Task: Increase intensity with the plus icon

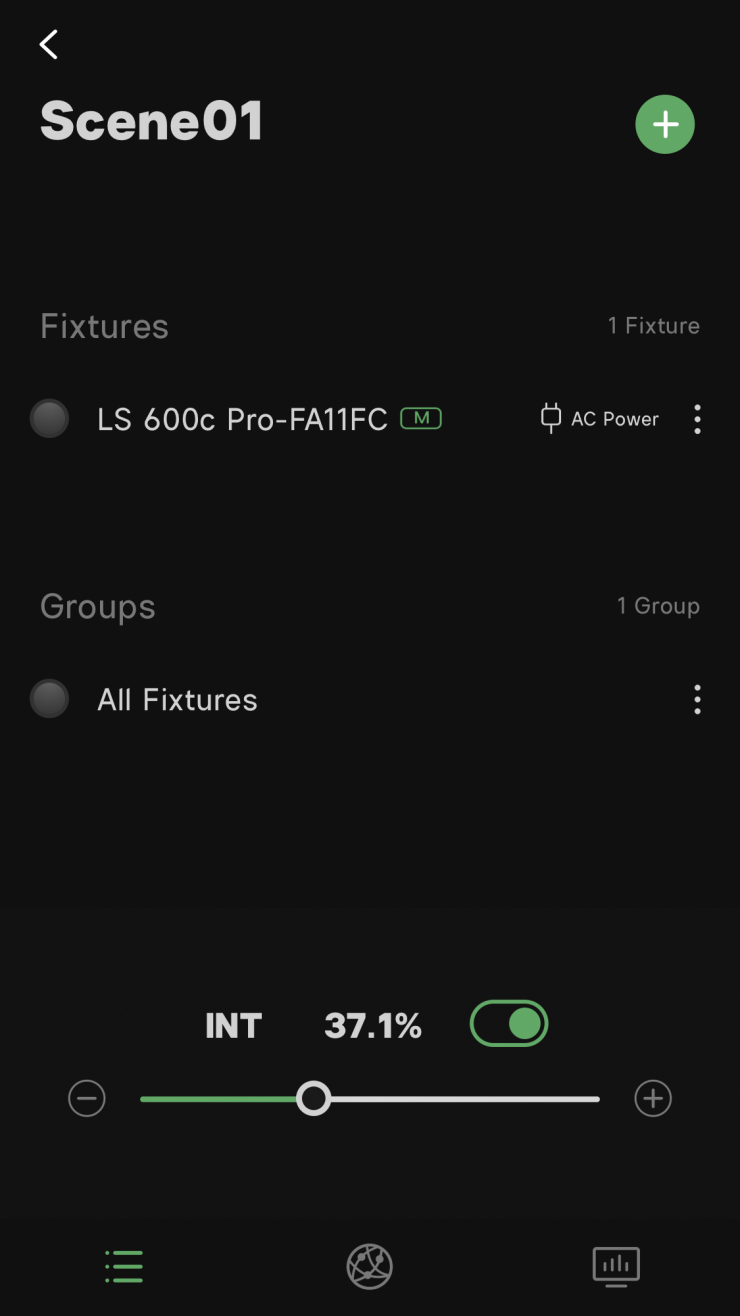Action: click(653, 1099)
